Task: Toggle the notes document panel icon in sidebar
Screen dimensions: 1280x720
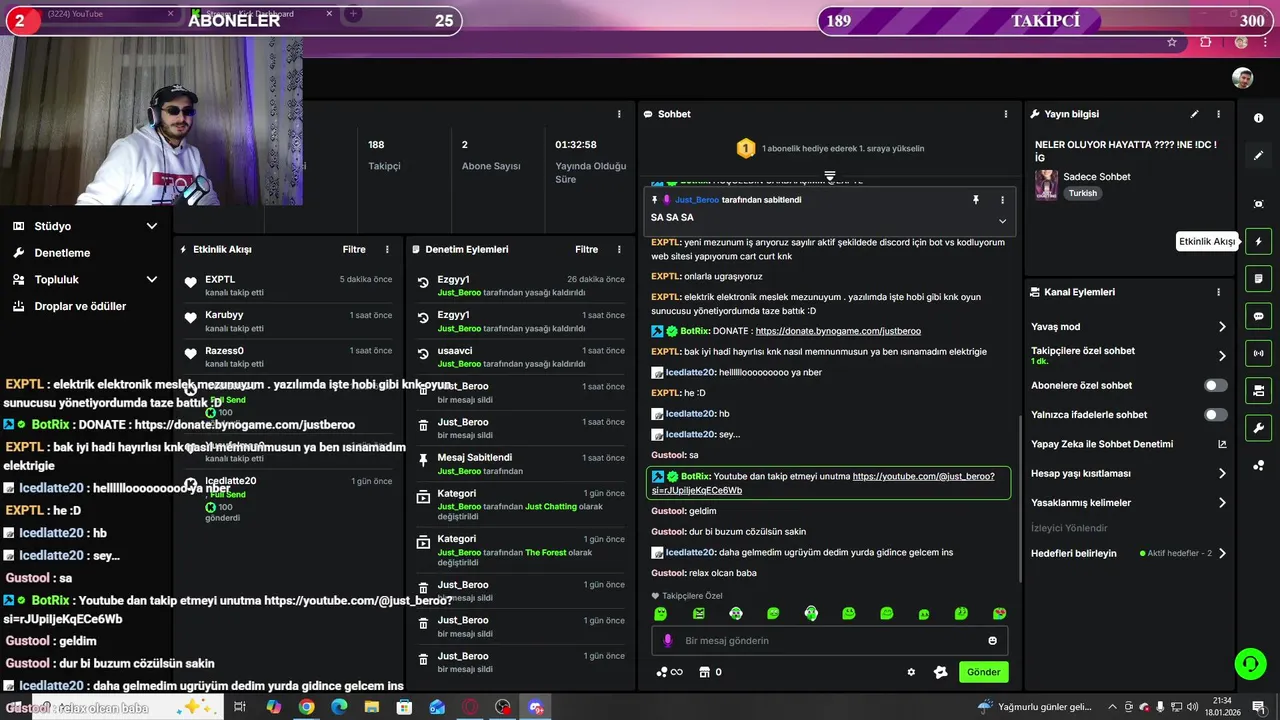Action: (x=1258, y=278)
